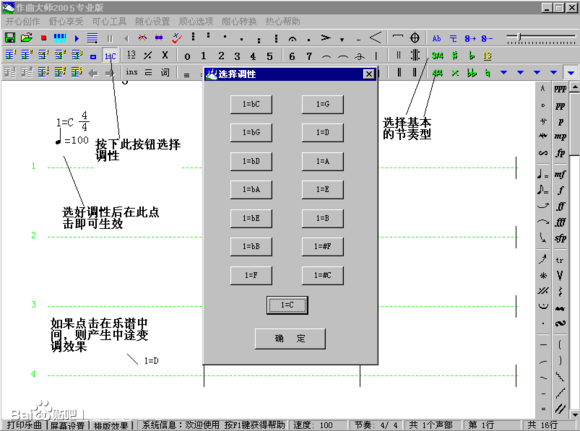
Task: Select the sfp dynamic marking
Action: (x=560, y=238)
